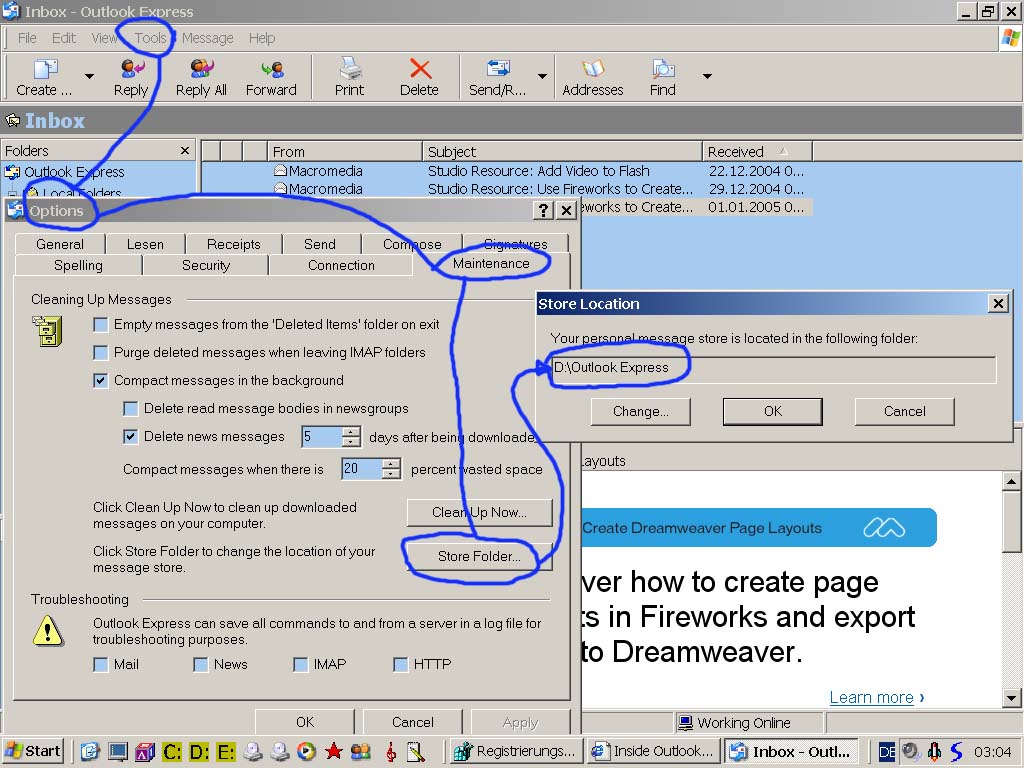Sort messages by Received column header
Viewport: 1024px width, 768px height.
pyautogui.click(x=757, y=152)
